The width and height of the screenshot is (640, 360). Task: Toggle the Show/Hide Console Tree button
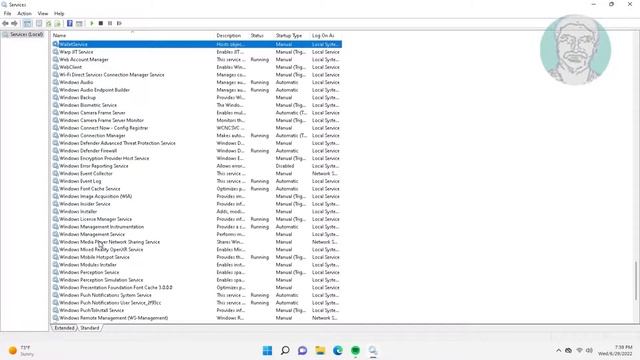[x=27, y=24]
